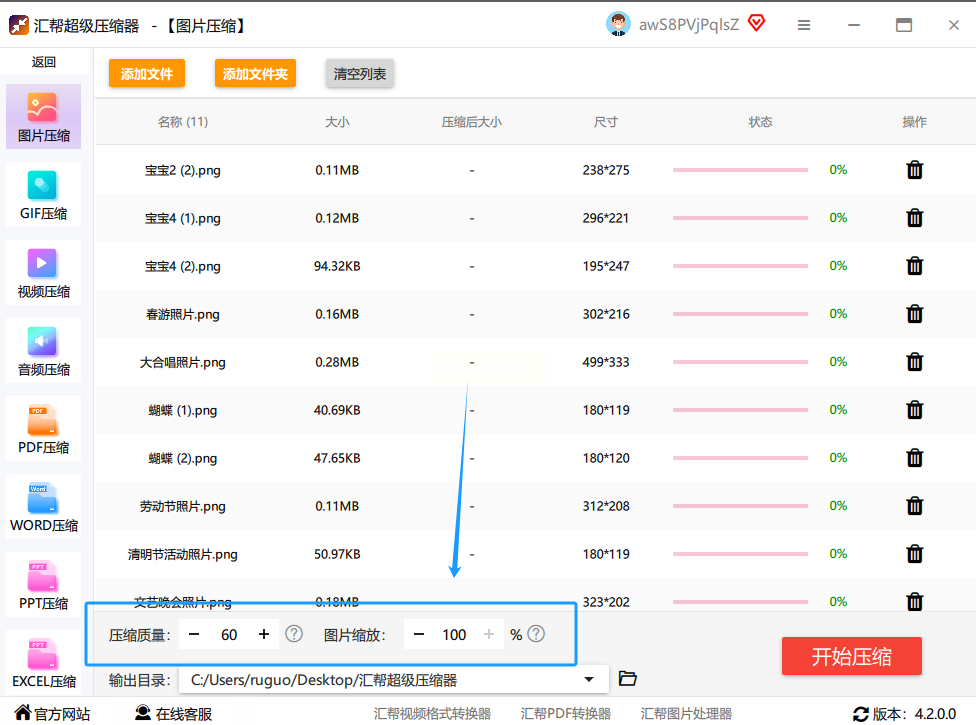The width and height of the screenshot is (976, 725).
Task: Open 音频压缩 audio compression
Action: (44, 352)
